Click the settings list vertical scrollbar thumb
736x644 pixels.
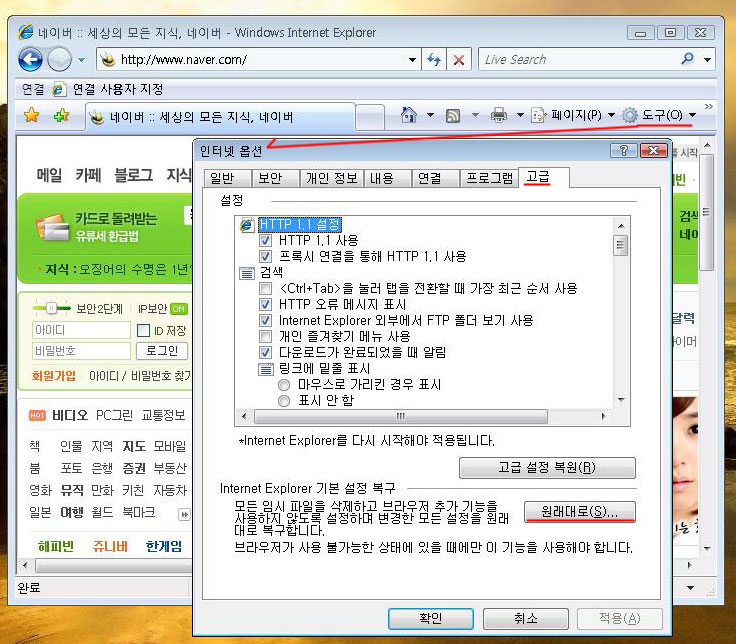(621, 245)
